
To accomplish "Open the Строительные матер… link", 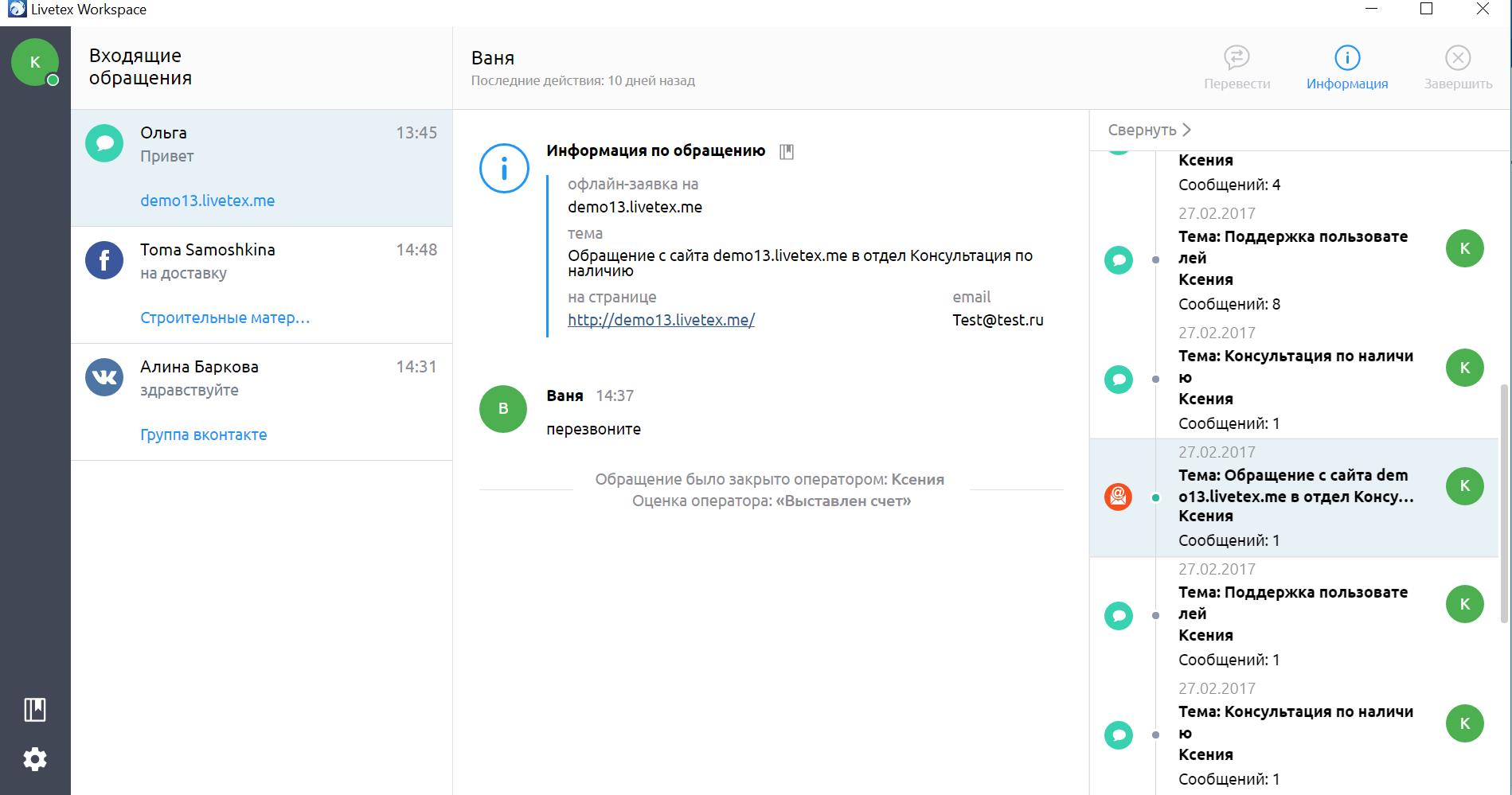I will point(225,318).
